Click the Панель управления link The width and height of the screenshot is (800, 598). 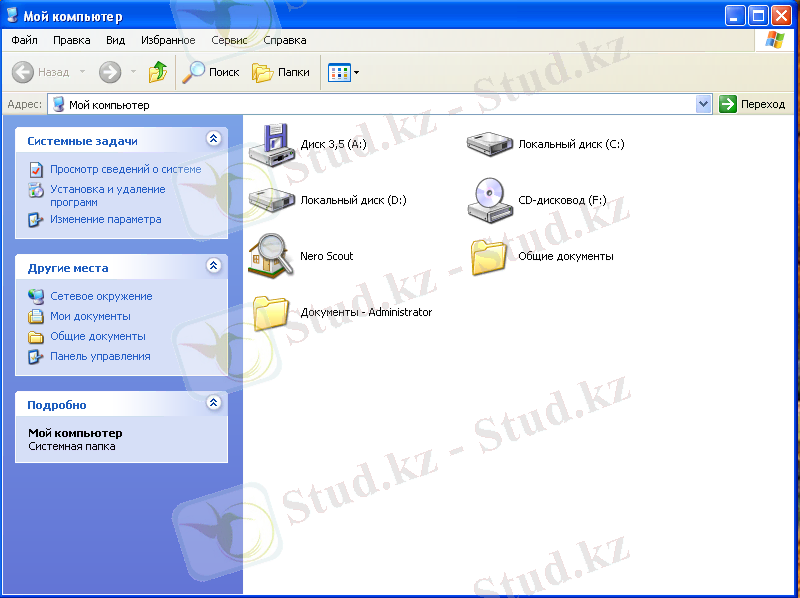coord(100,356)
